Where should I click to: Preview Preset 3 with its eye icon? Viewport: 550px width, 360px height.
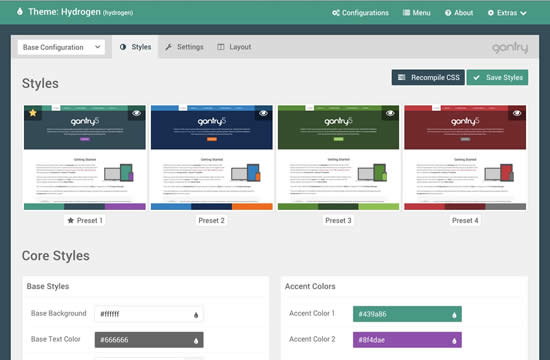pyautogui.click(x=390, y=113)
